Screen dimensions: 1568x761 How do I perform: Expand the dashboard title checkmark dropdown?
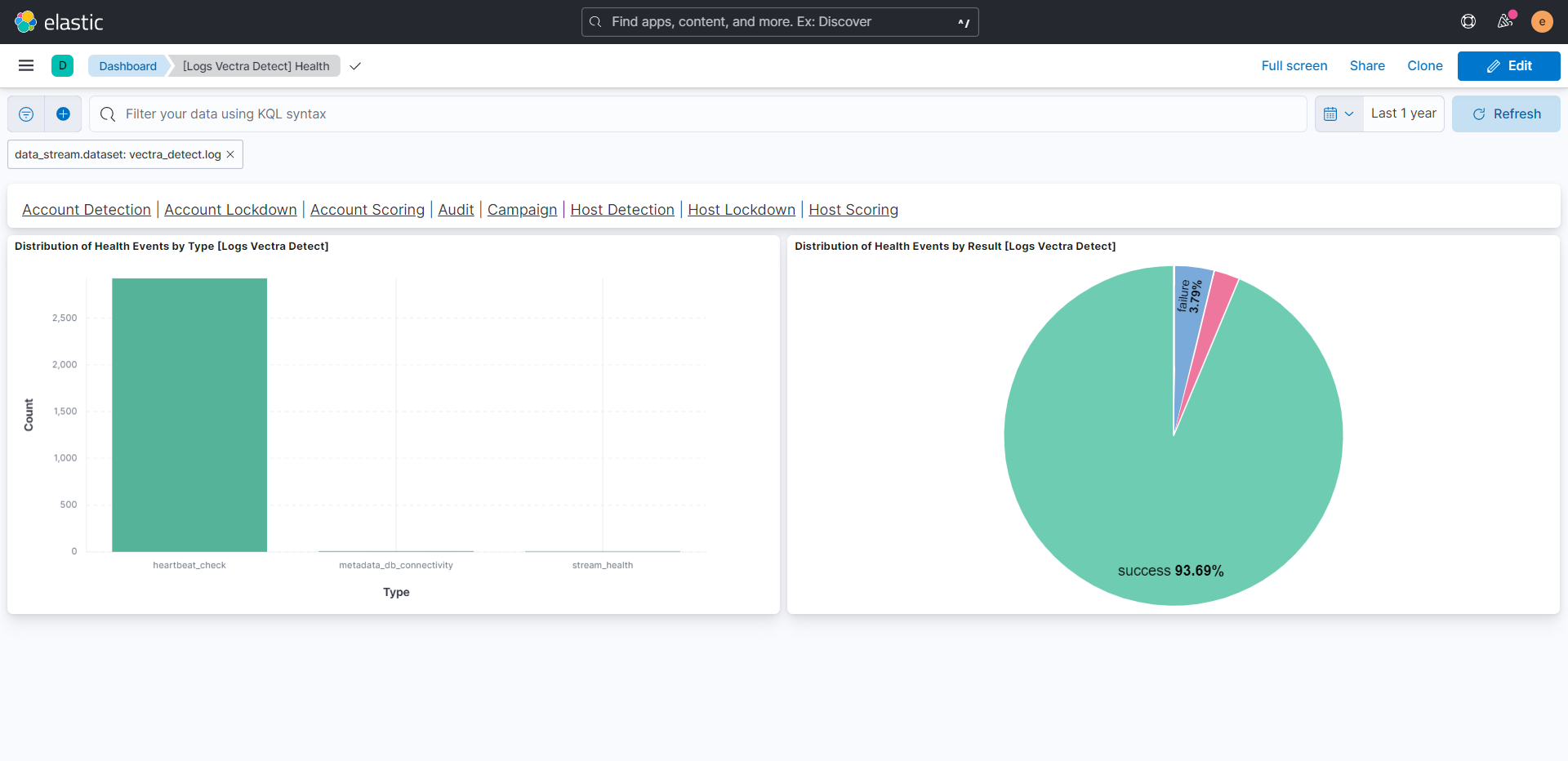(x=355, y=66)
